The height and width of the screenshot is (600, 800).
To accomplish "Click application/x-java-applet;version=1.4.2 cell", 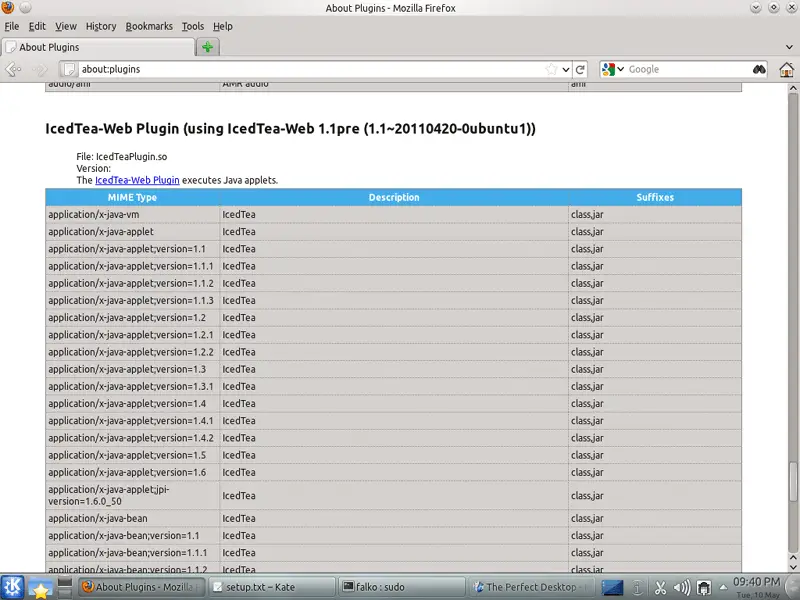I will 133,438.
